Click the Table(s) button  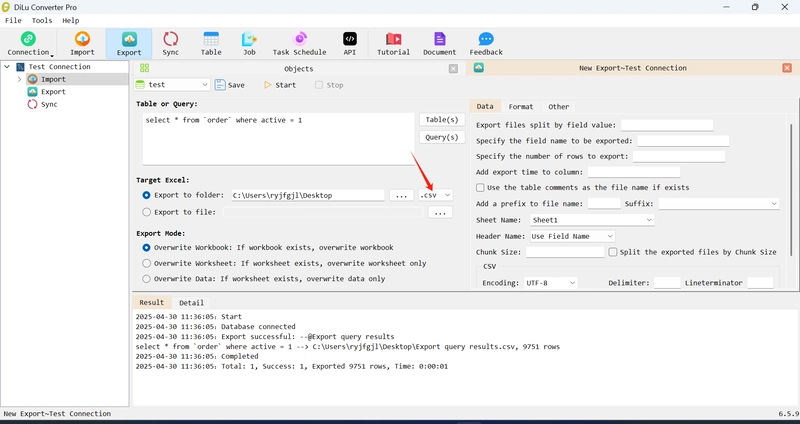442,119
